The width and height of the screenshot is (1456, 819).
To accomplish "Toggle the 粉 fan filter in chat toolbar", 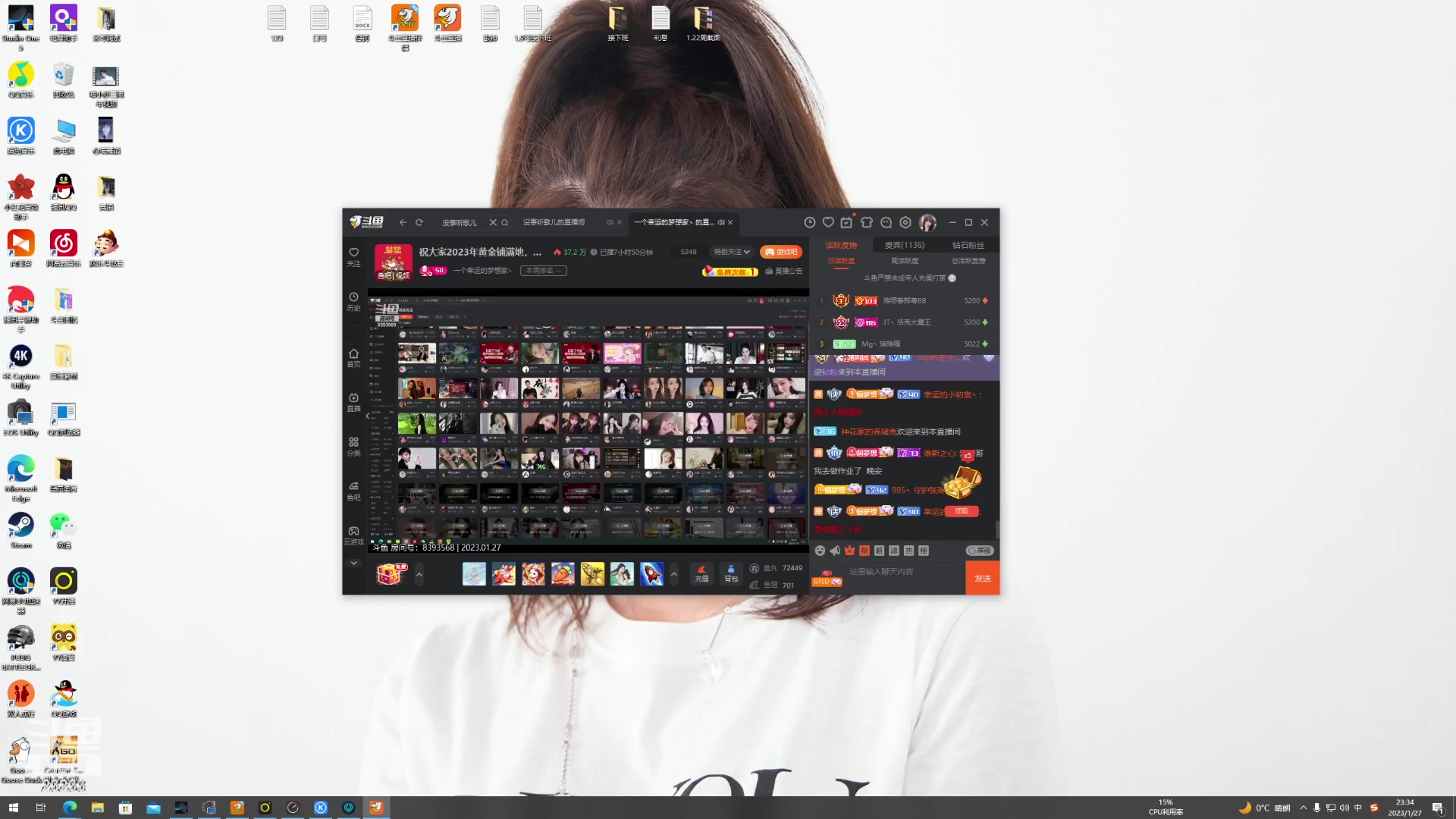I will [x=864, y=551].
